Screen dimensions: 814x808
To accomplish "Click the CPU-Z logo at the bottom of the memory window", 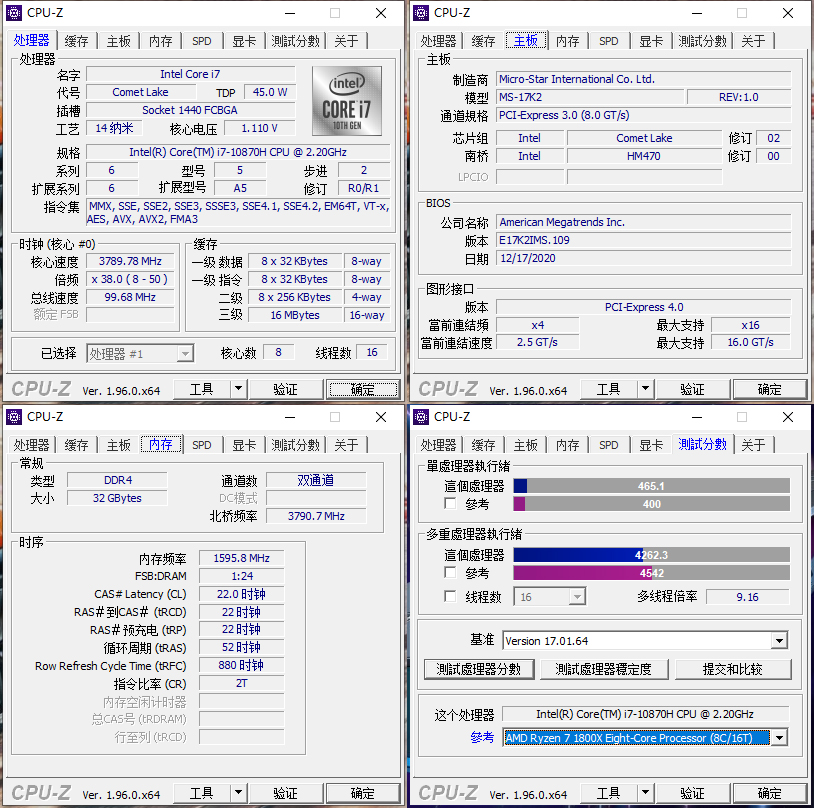I will [x=40, y=793].
